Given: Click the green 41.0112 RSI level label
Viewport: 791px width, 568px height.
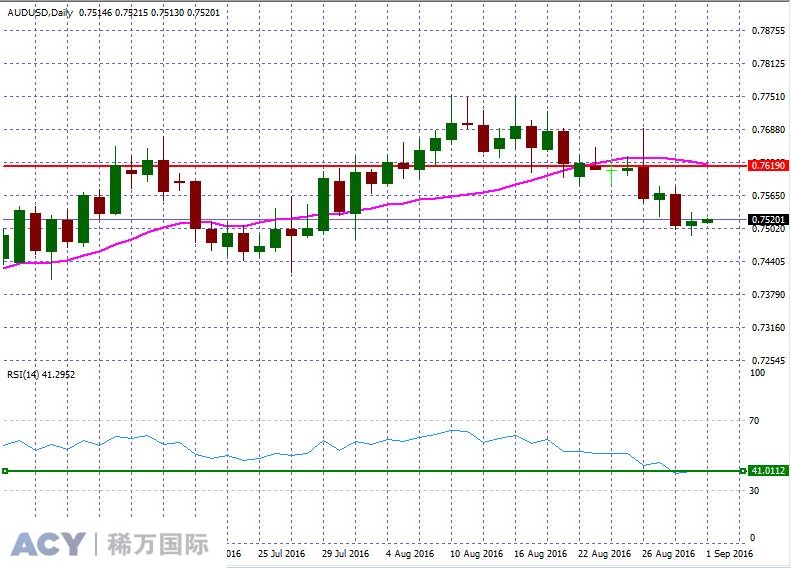Looking at the screenshot, I should point(768,471).
